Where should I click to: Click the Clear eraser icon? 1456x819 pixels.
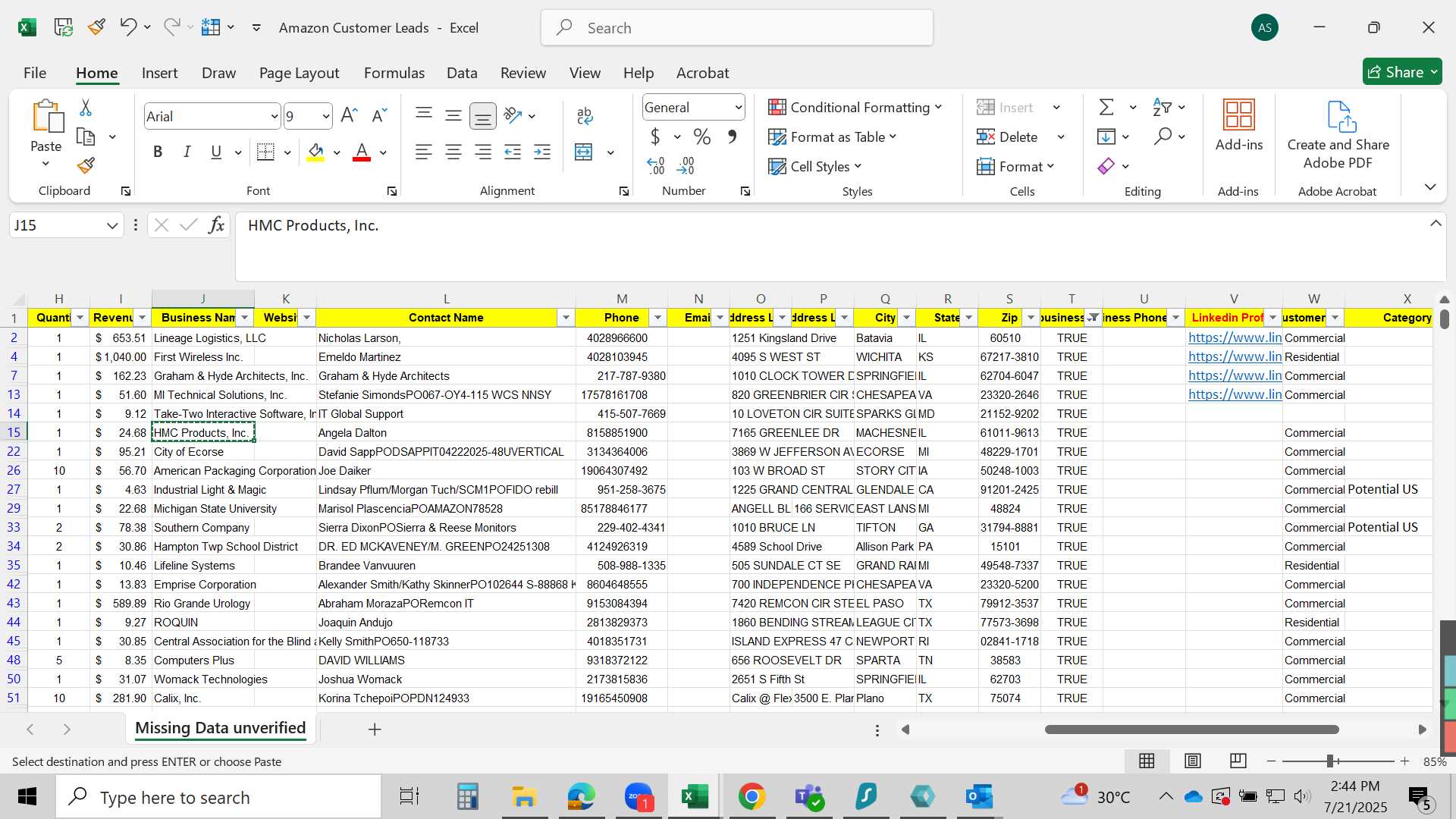click(x=1106, y=165)
